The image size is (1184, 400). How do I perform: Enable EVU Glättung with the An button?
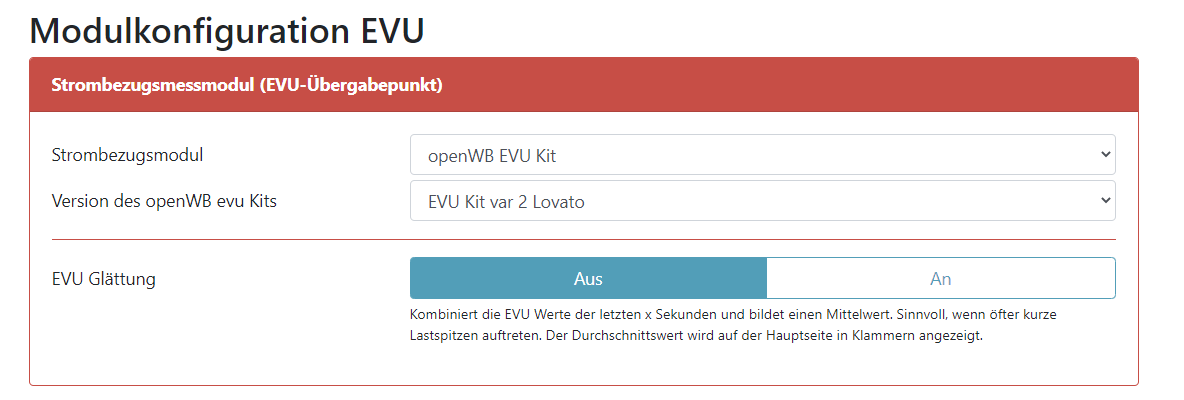(x=940, y=278)
